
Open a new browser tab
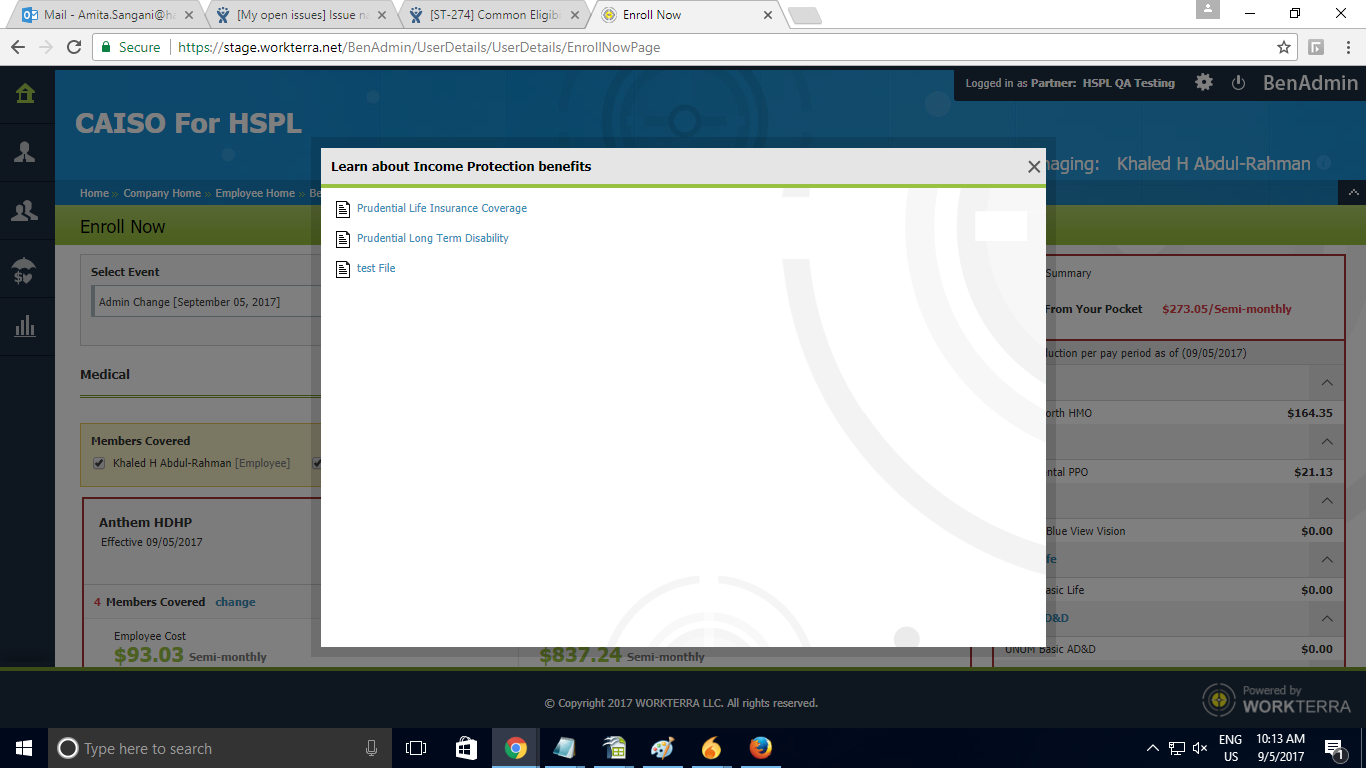tap(804, 15)
